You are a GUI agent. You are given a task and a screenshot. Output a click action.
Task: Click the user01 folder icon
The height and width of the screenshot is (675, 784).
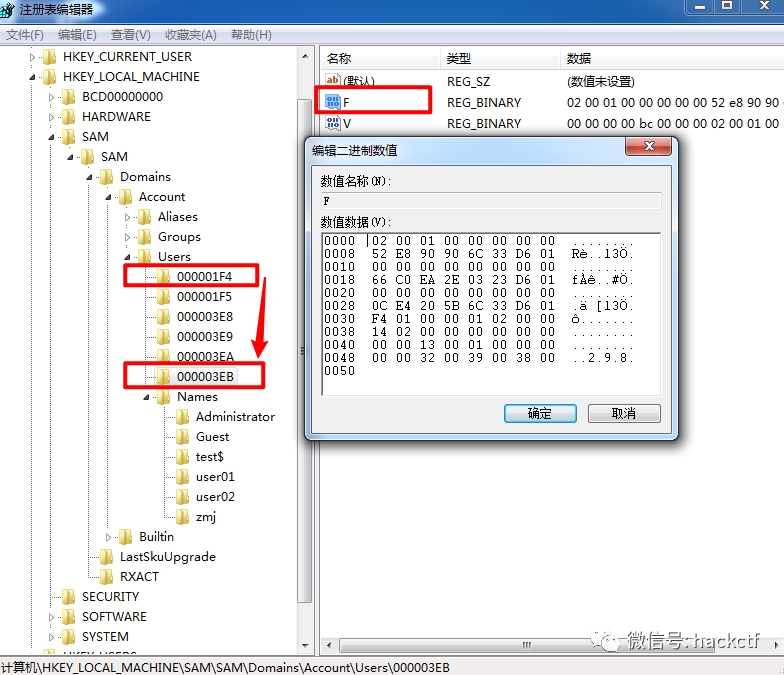182,477
